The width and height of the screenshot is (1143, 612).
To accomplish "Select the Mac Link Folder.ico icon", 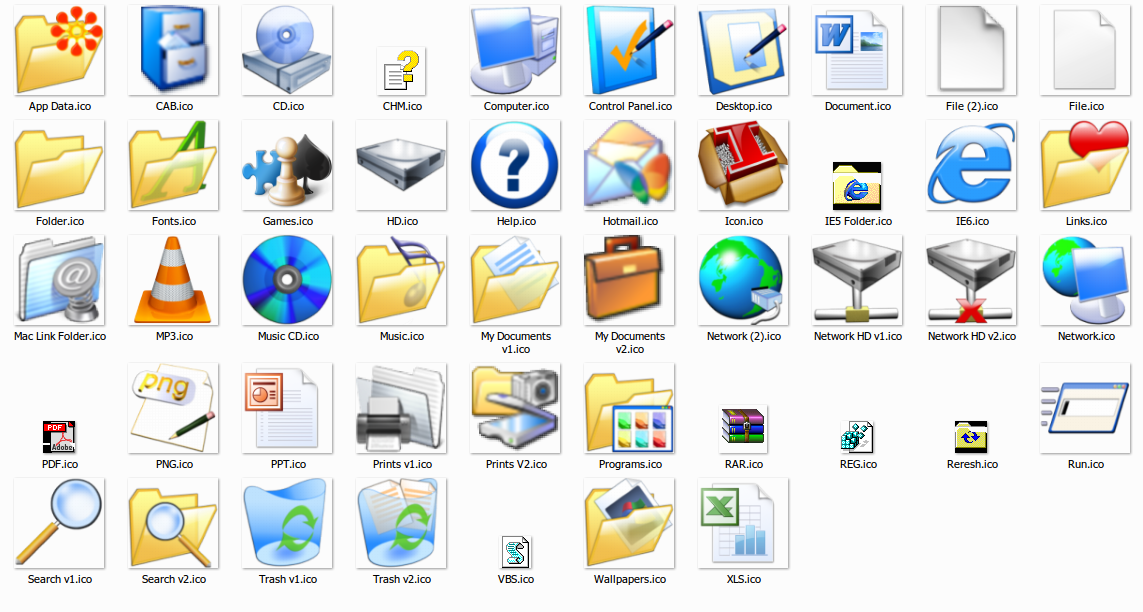I will pos(59,280).
